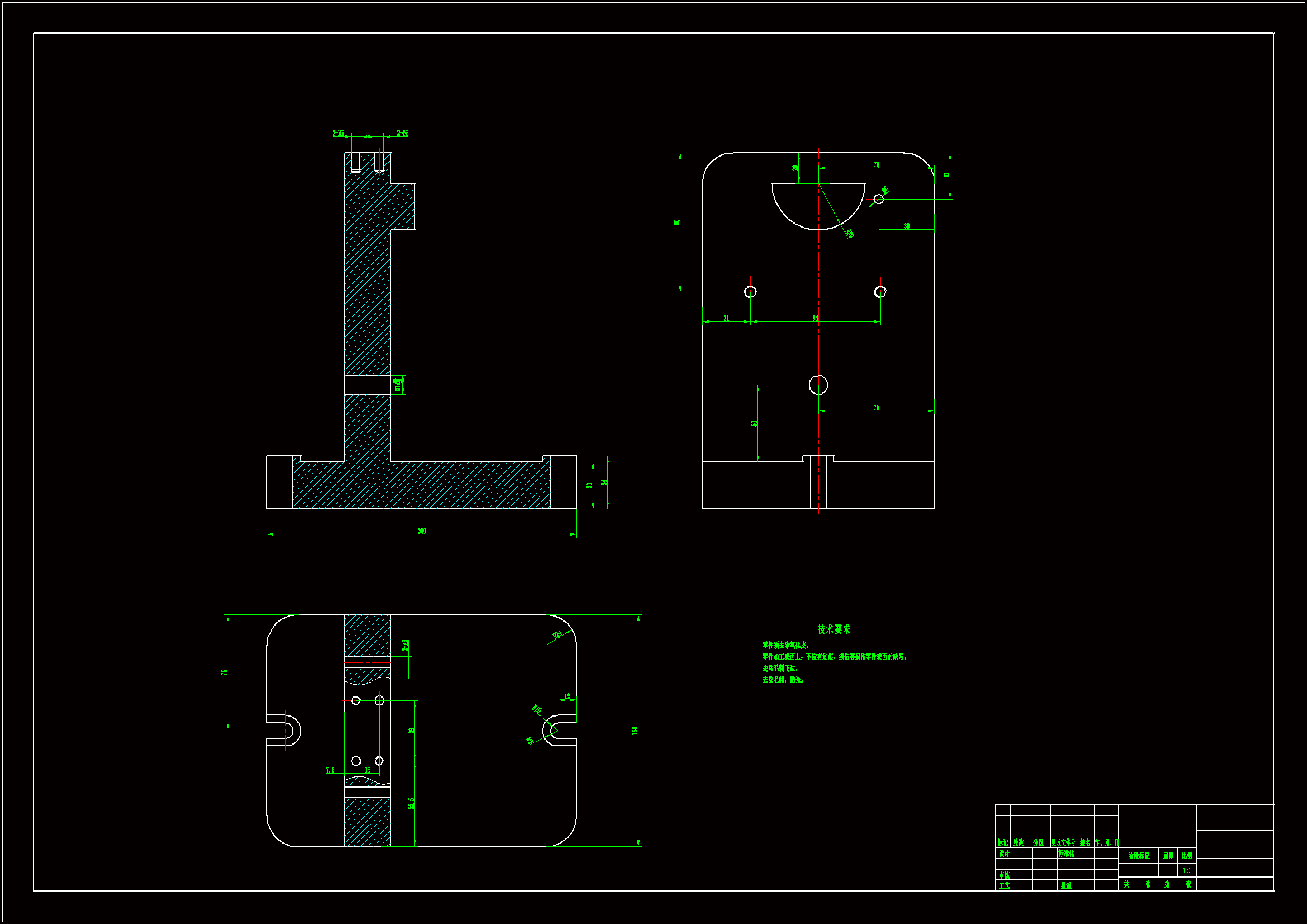This screenshot has width=1307, height=924.
Task: Select the 34 height dimension text
Action: (604, 482)
